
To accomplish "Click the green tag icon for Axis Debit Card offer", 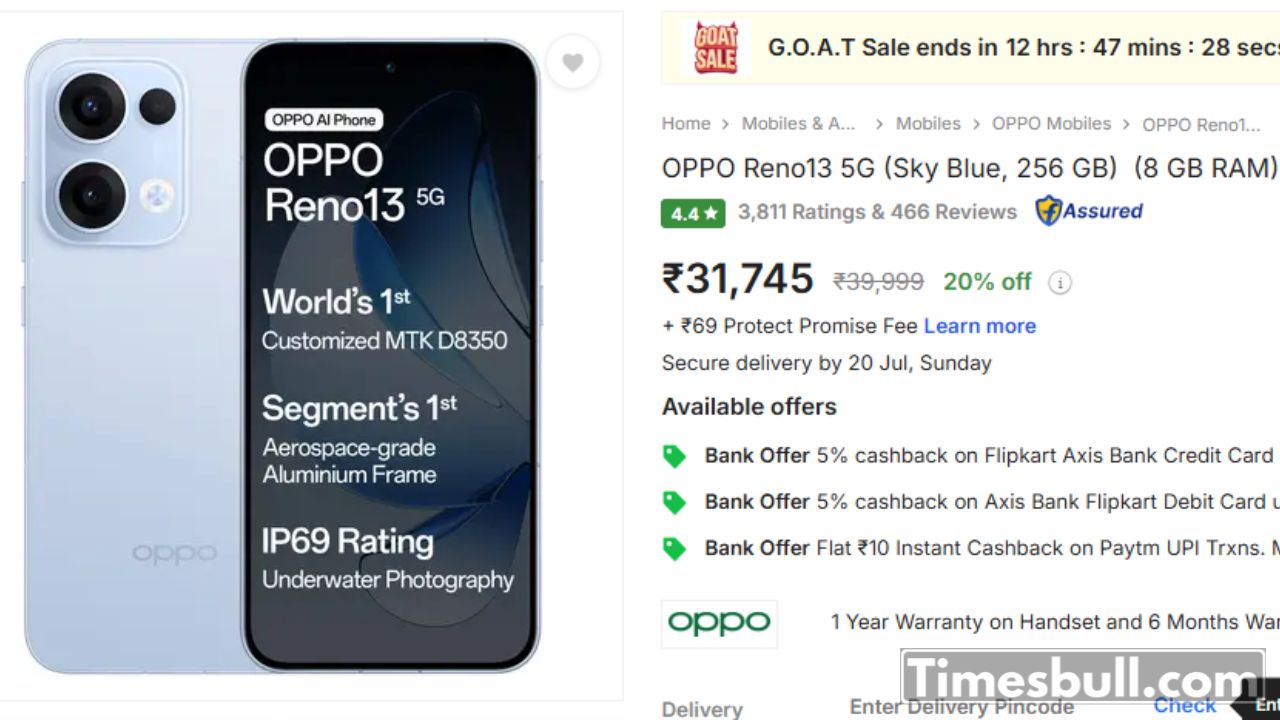I will click(x=675, y=502).
